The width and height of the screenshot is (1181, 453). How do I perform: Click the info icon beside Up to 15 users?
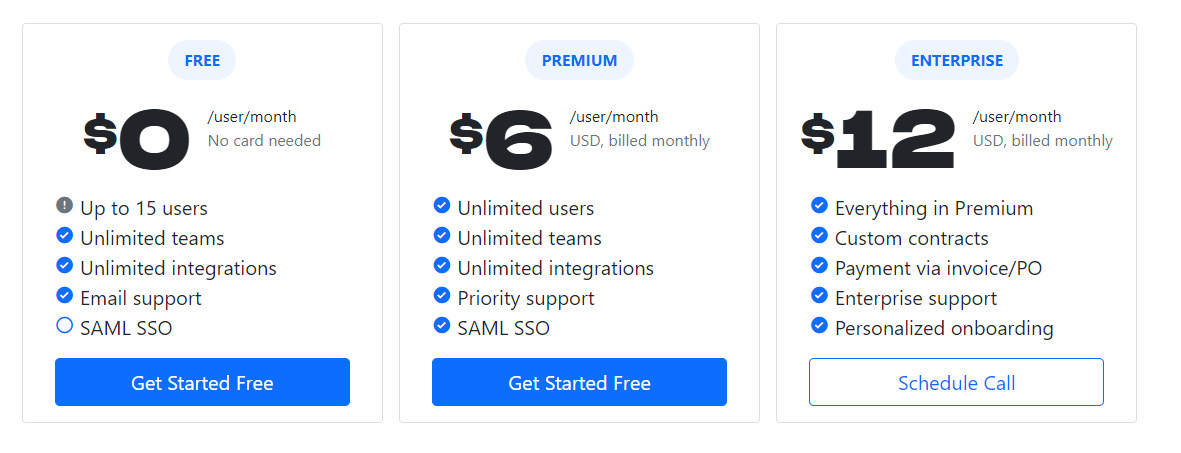(65, 206)
